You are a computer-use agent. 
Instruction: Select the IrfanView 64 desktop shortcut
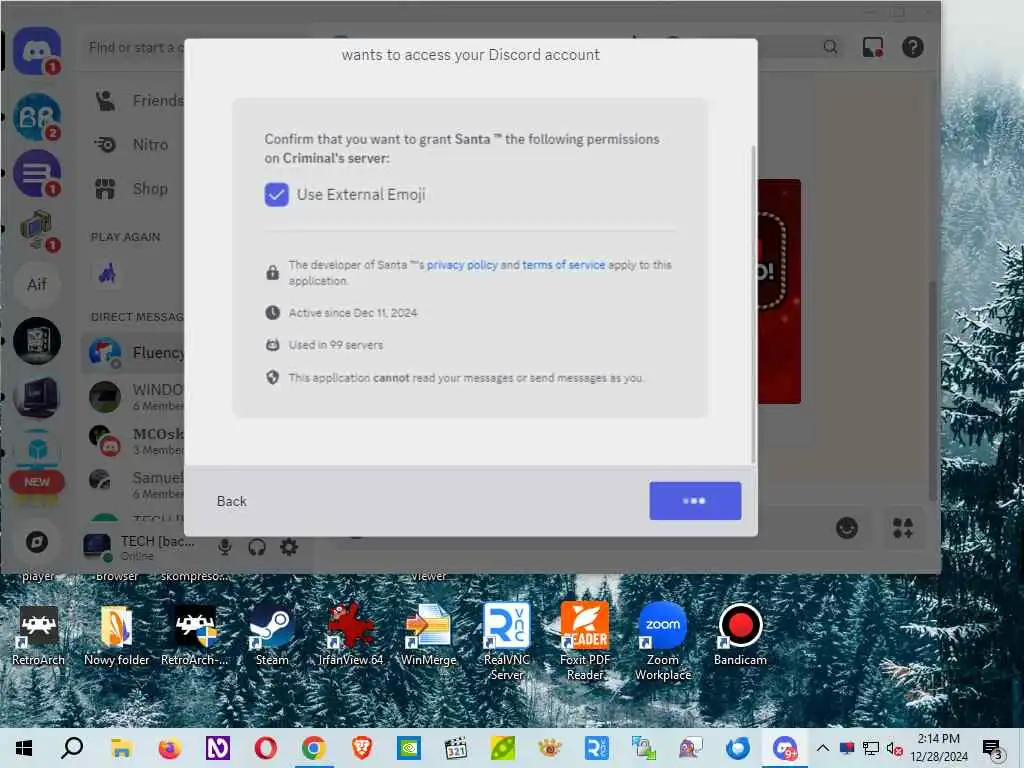pos(351,635)
